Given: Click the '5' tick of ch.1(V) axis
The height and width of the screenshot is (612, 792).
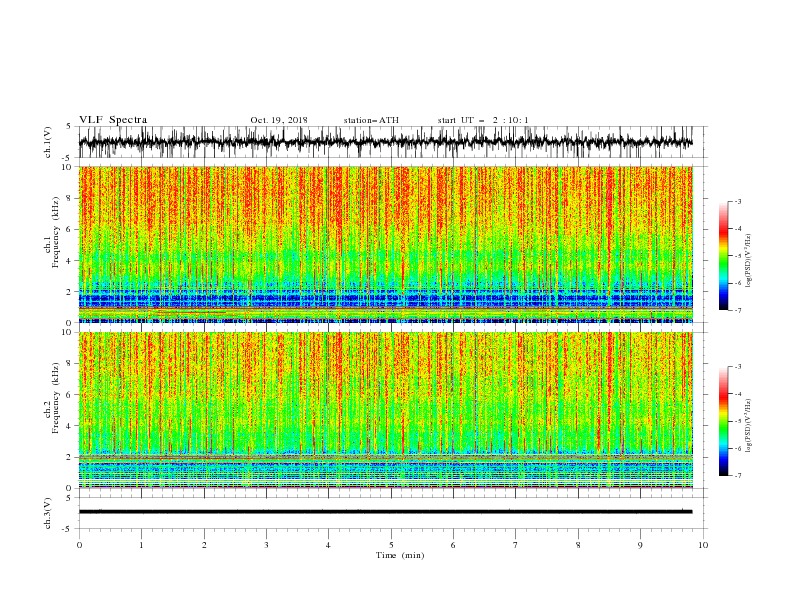Looking at the screenshot, I should click(x=69, y=127).
